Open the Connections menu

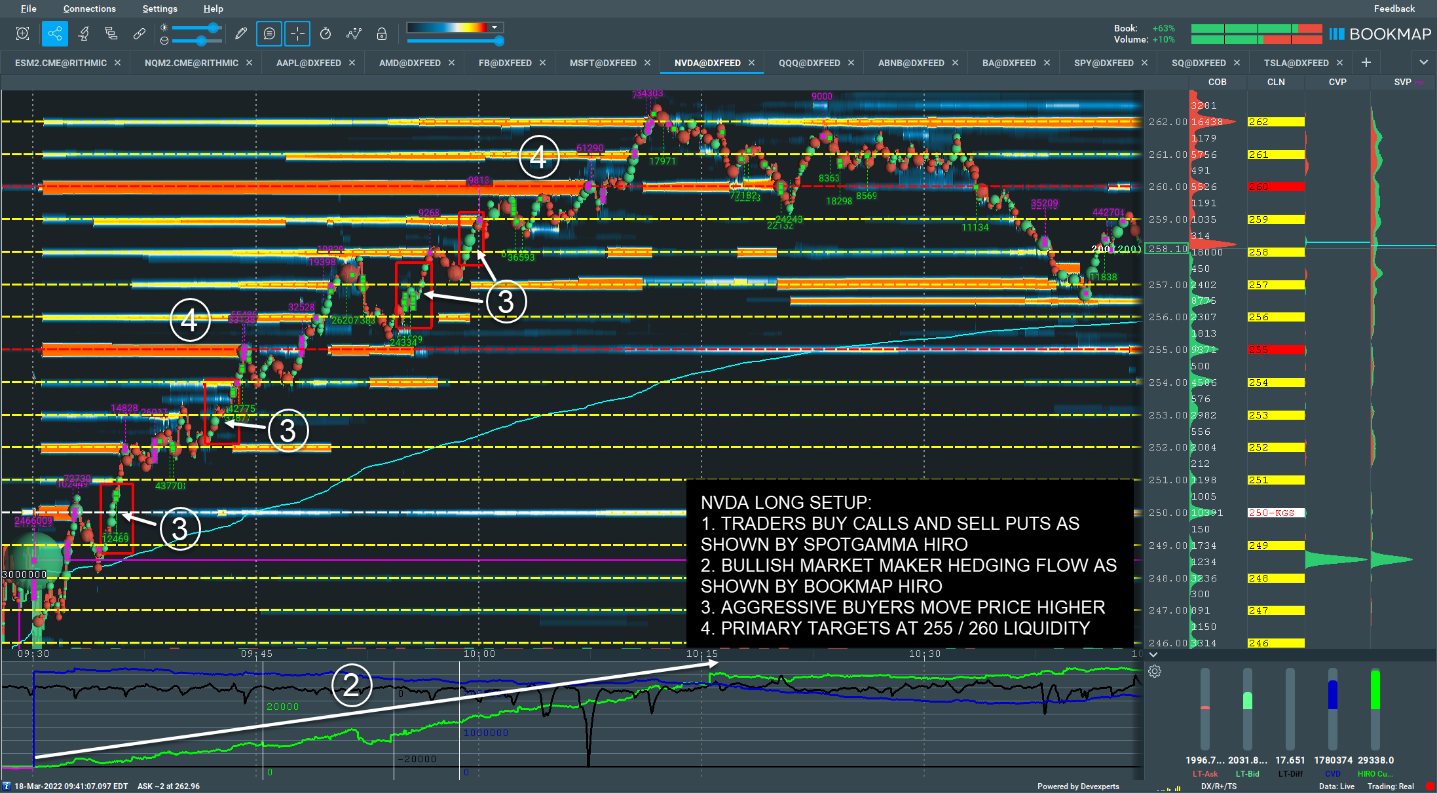point(90,8)
